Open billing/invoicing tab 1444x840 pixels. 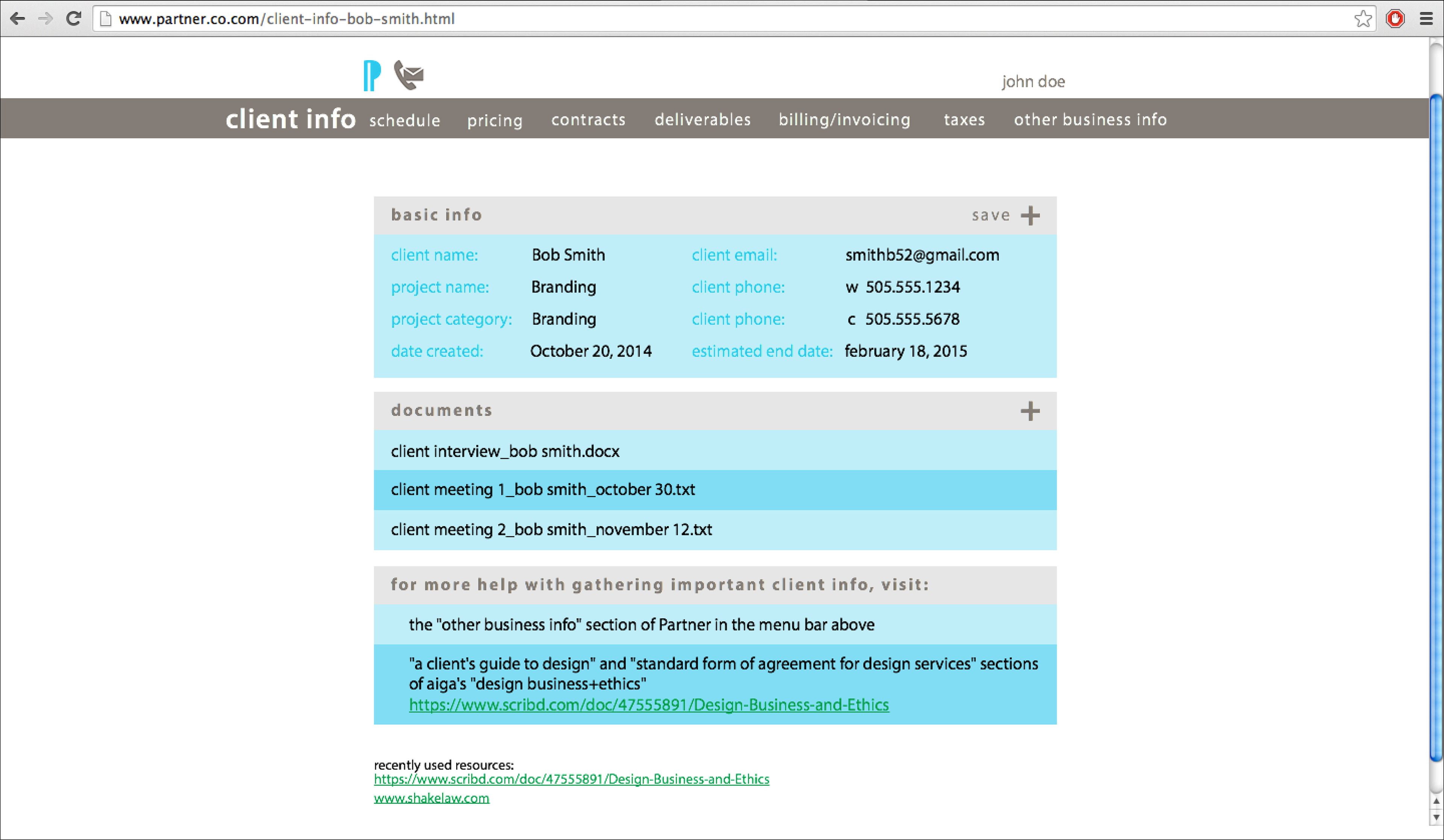(x=845, y=120)
